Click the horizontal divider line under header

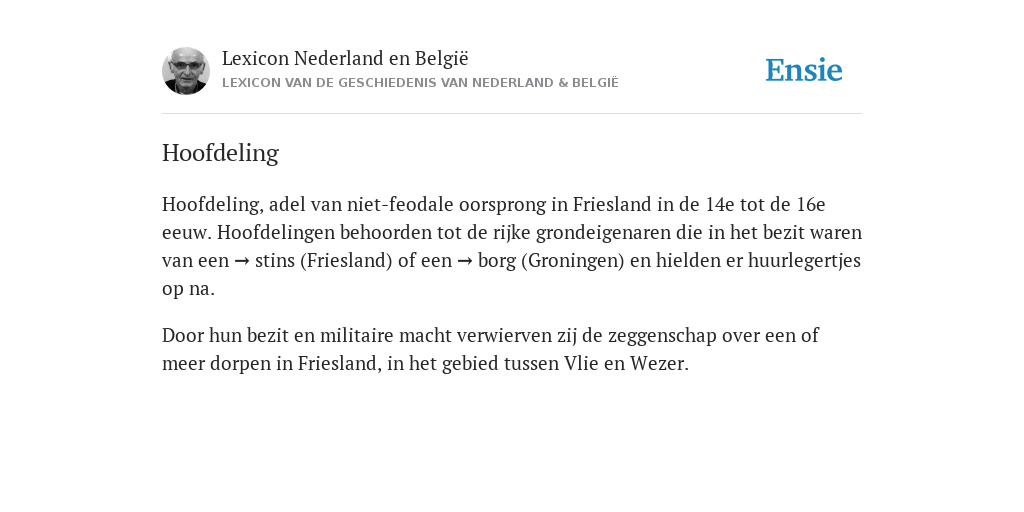(512, 114)
